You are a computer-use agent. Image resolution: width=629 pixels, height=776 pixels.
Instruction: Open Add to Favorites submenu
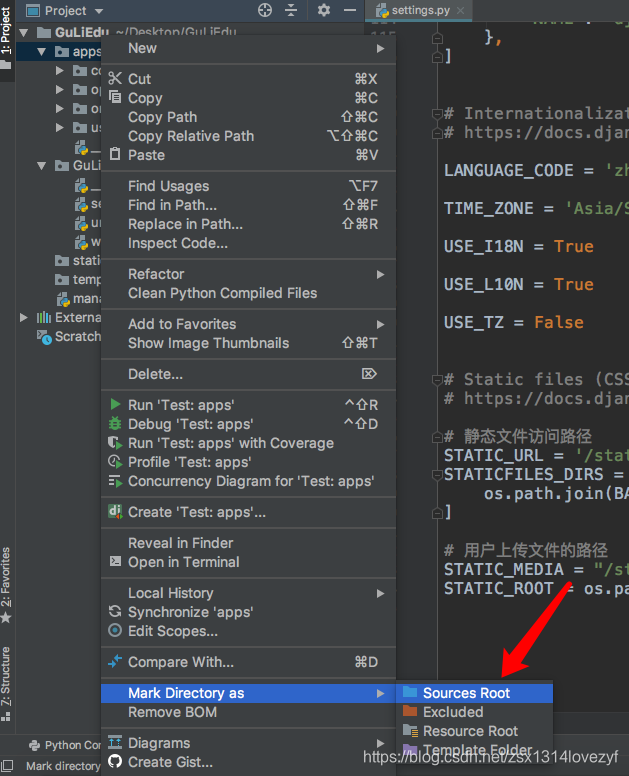coord(248,324)
